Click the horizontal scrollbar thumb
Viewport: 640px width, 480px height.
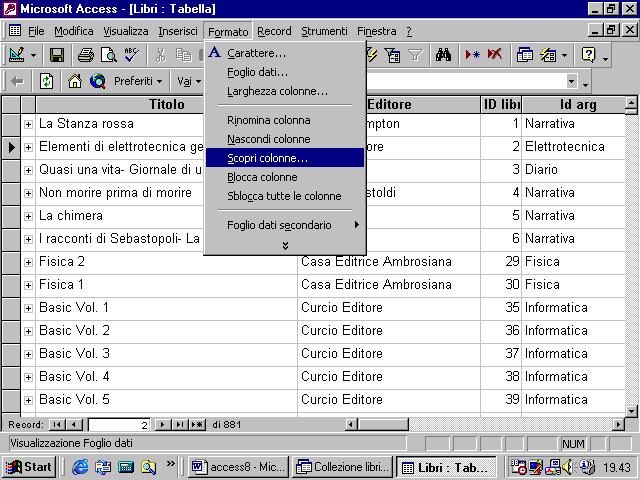click(383, 424)
